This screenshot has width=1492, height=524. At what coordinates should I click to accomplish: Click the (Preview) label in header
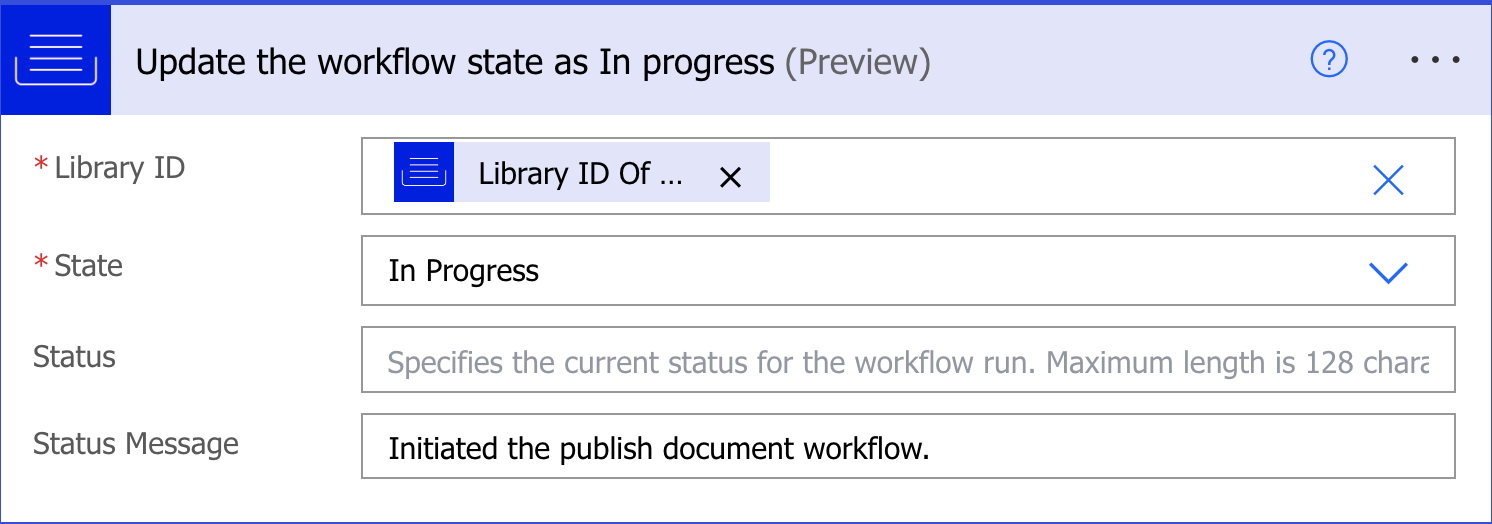pyautogui.click(x=858, y=62)
